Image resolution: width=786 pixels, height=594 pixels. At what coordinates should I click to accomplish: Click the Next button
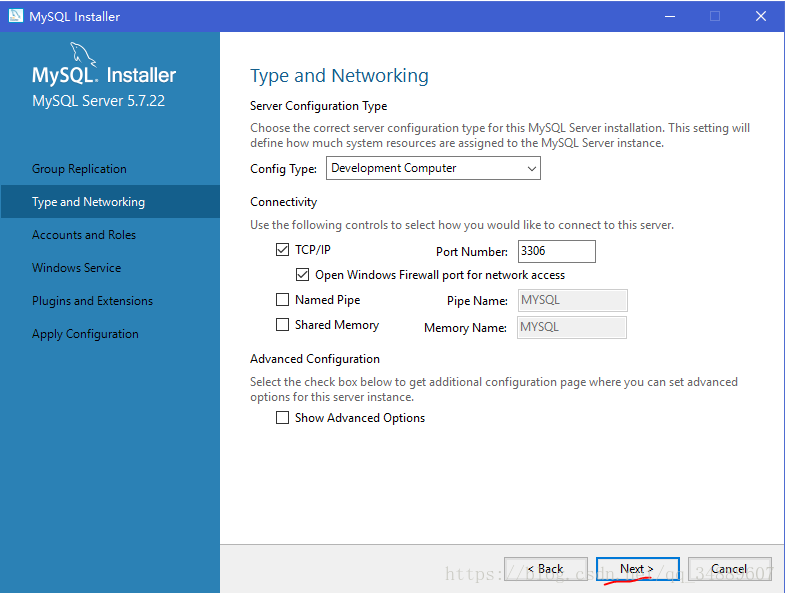click(638, 569)
